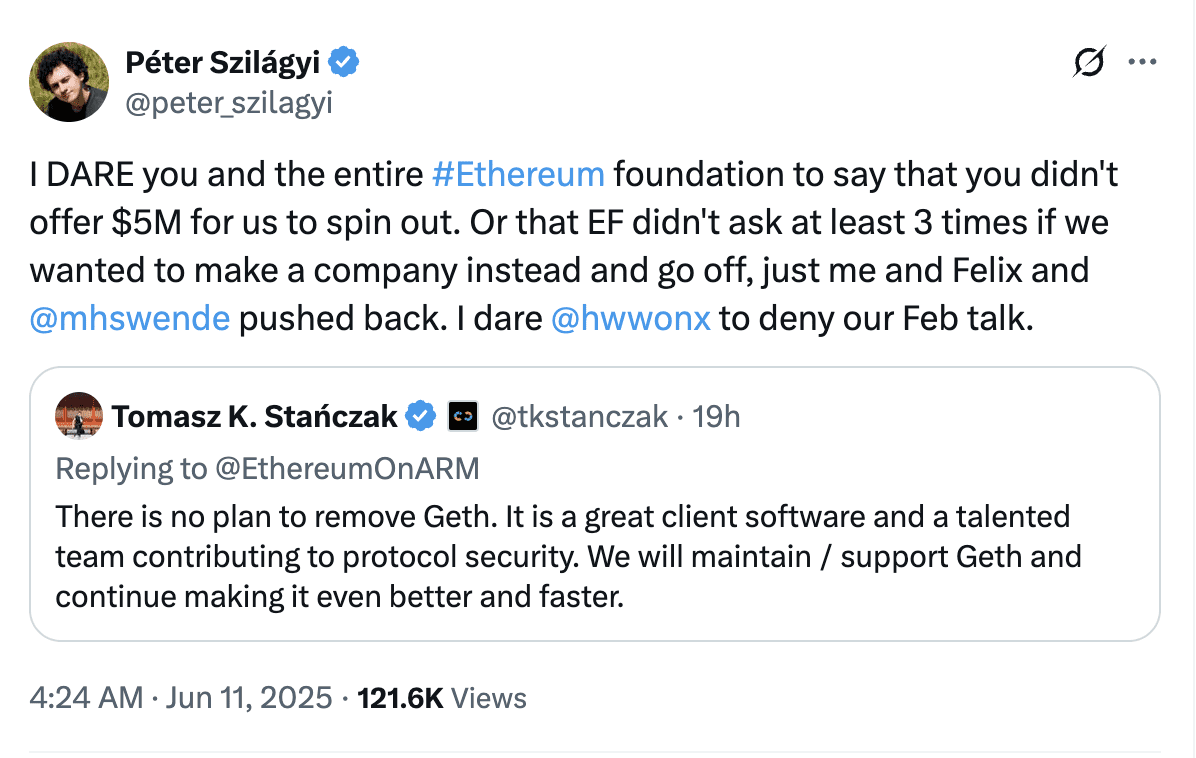Open the more options menu on the tweet
The width and height of the screenshot is (1196, 758).
click(1143, 62)
